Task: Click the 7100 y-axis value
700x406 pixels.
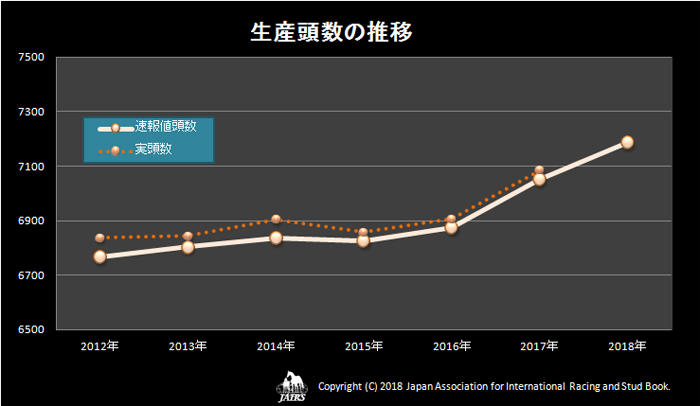Action: [x=31, y=167]
